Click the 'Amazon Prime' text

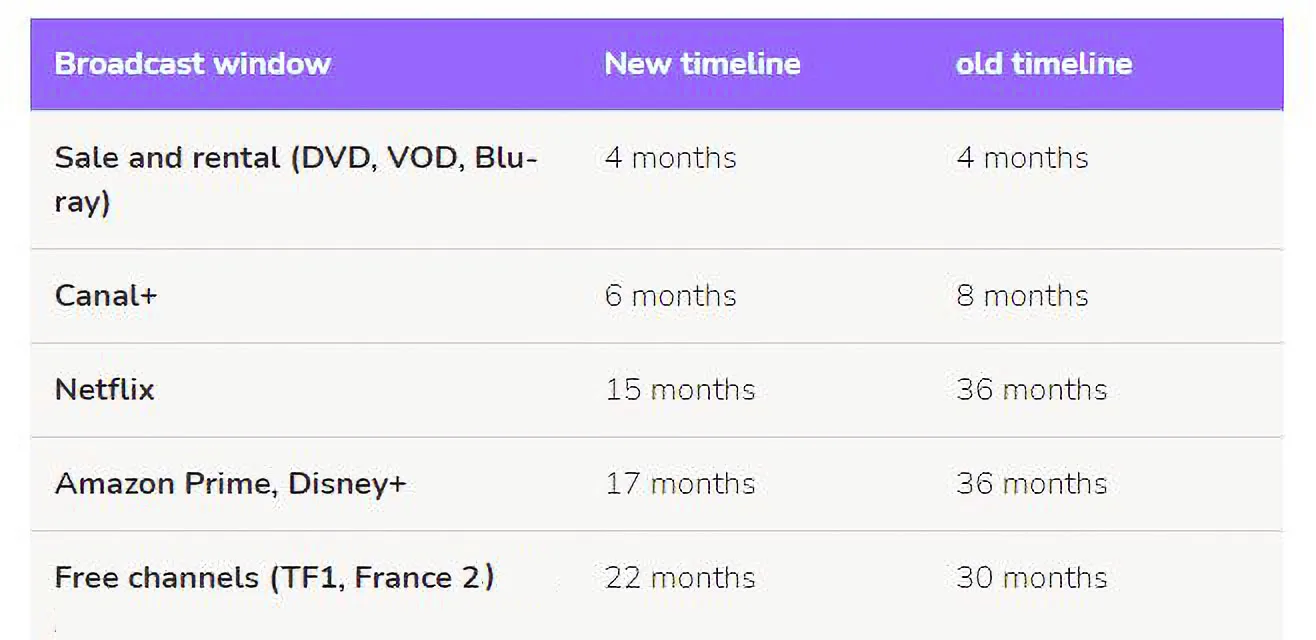[x=163, y=484]
